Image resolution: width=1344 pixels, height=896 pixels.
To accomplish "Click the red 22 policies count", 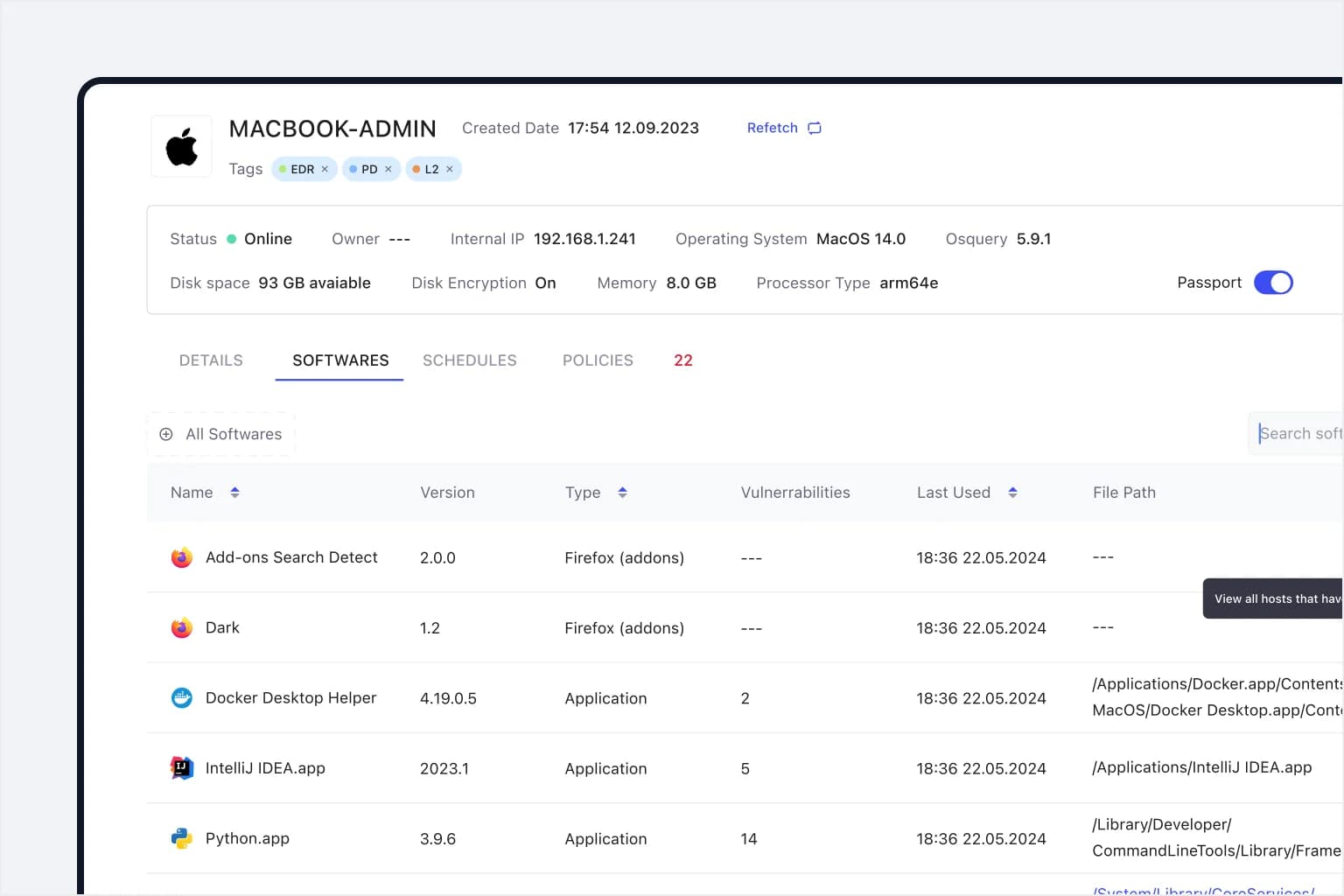I will 683,360.
